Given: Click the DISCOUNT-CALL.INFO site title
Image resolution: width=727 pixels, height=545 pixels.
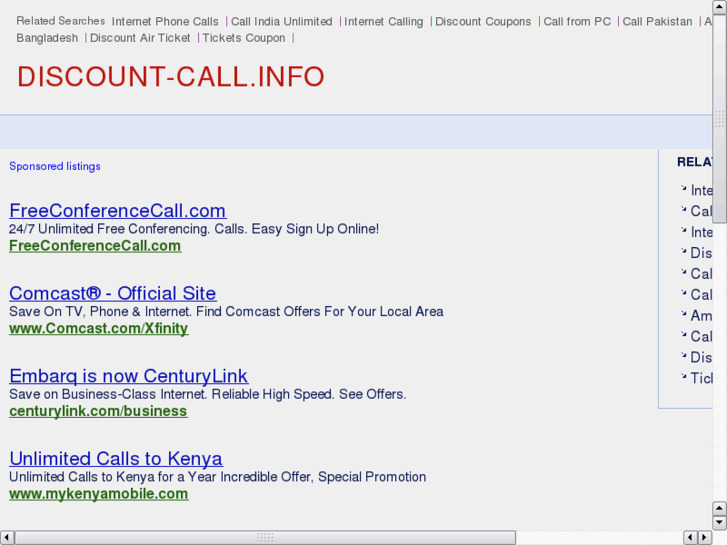Looking at the screenshot, I should (171, 77).
